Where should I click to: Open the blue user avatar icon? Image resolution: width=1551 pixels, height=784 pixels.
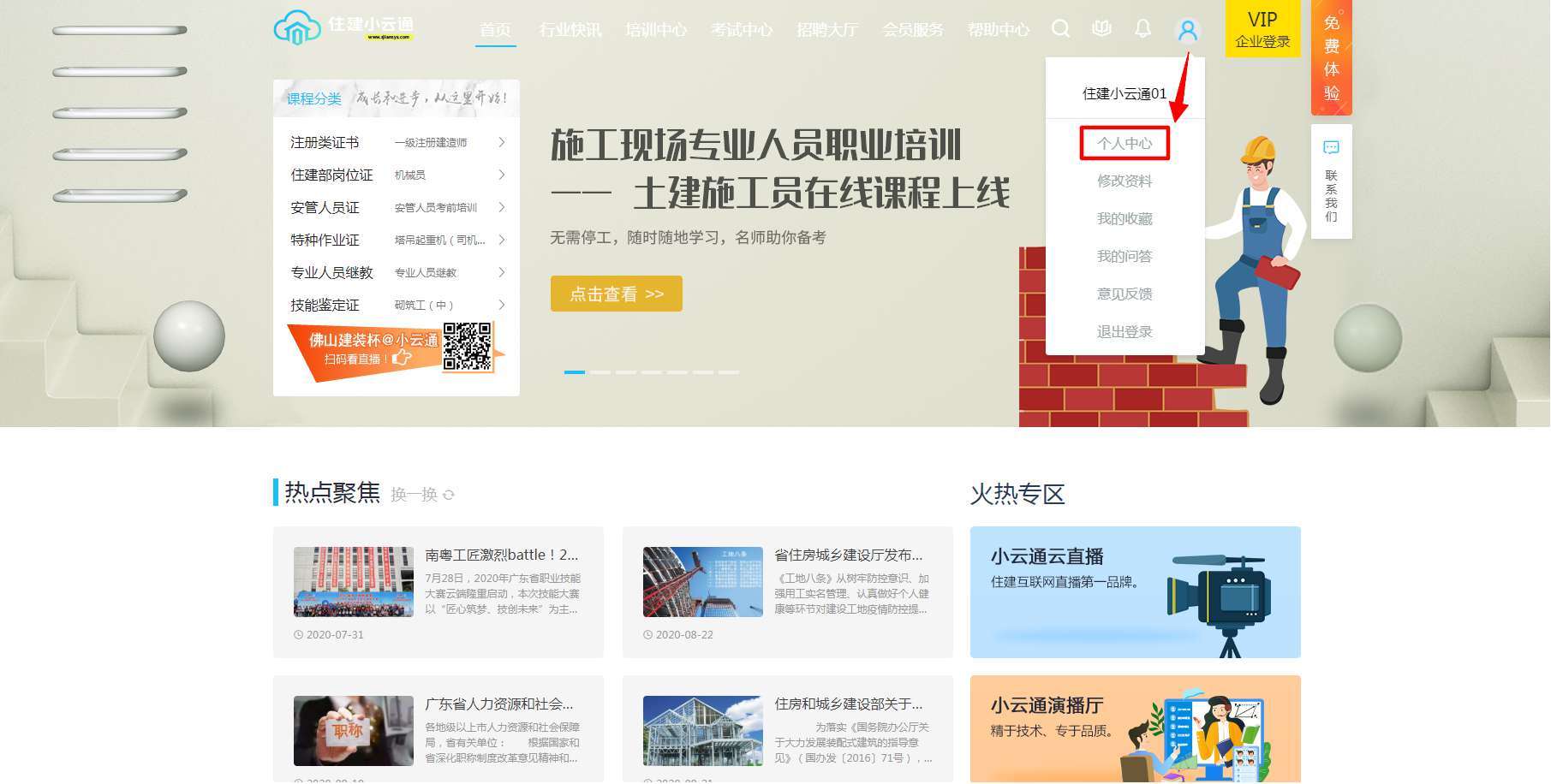click(1187, 30)
